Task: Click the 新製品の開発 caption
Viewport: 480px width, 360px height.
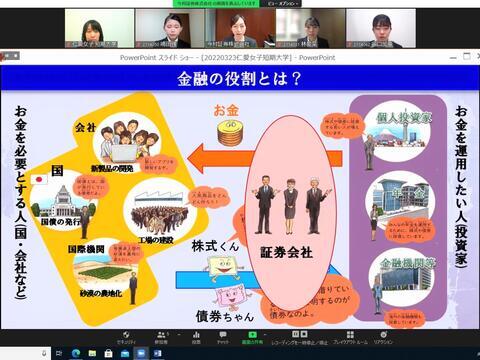Action: pos(112,169)
